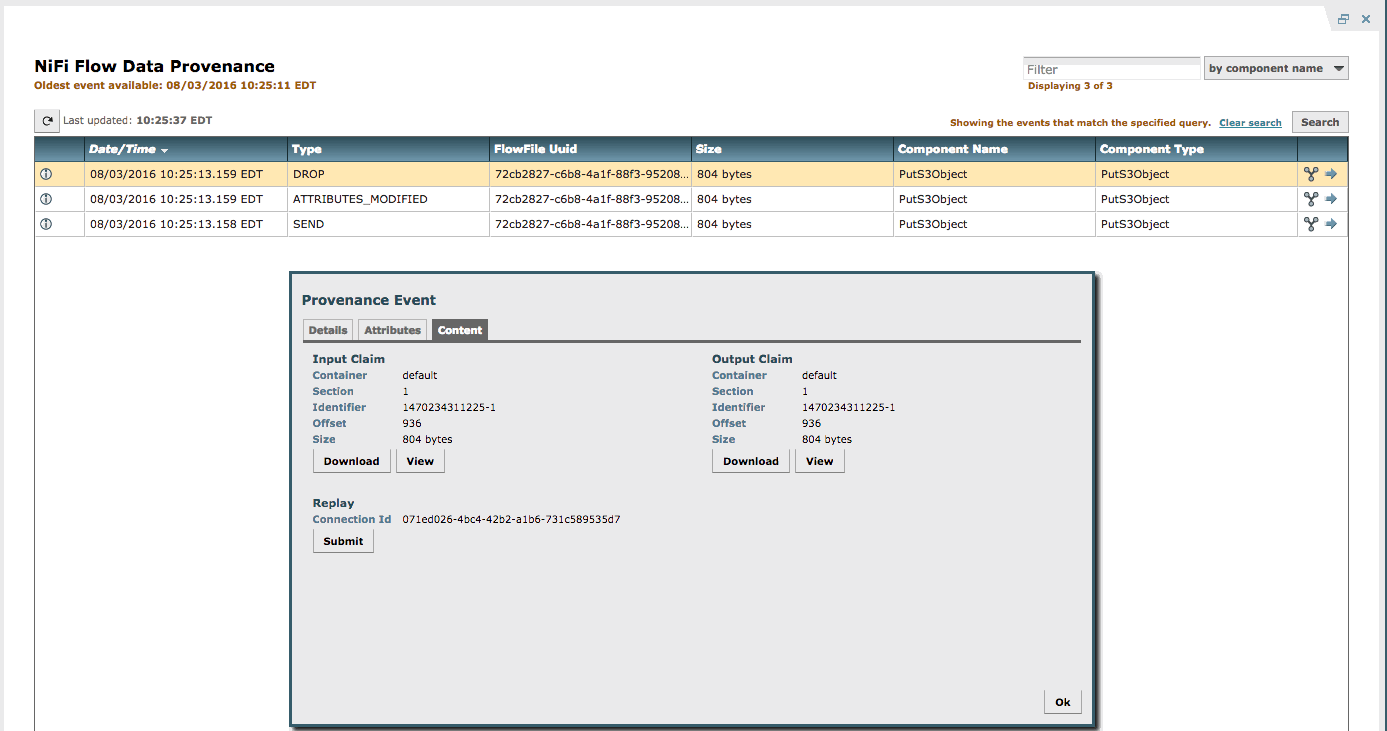Click inside the Filter text field
The image size is (1387, 731).
coord(1110,67)
